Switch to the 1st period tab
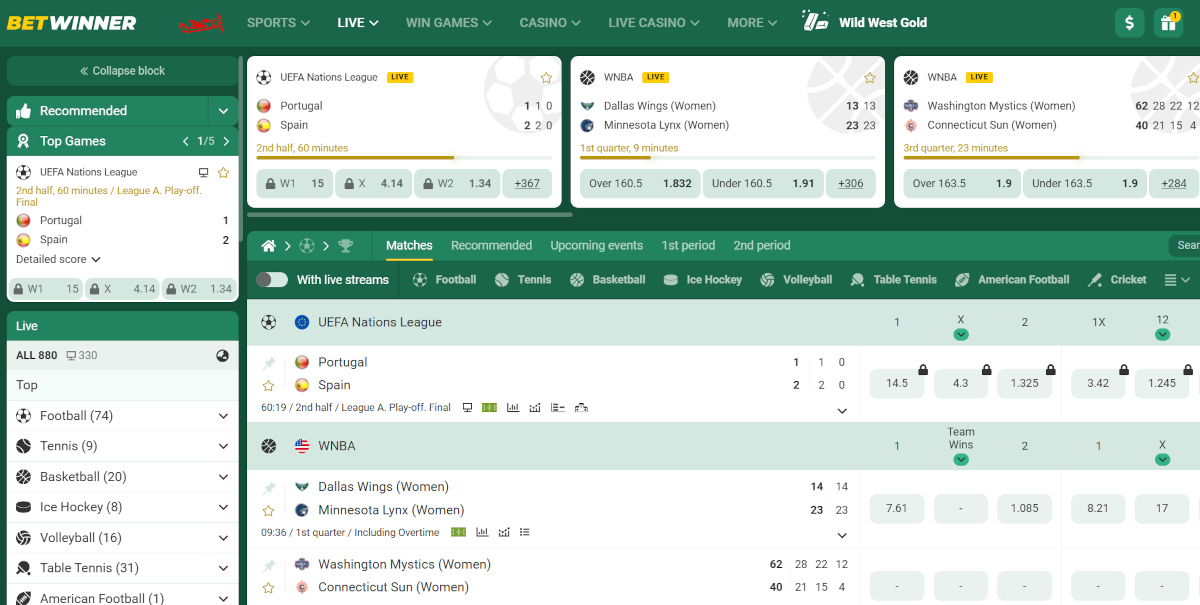 [688, 246]
